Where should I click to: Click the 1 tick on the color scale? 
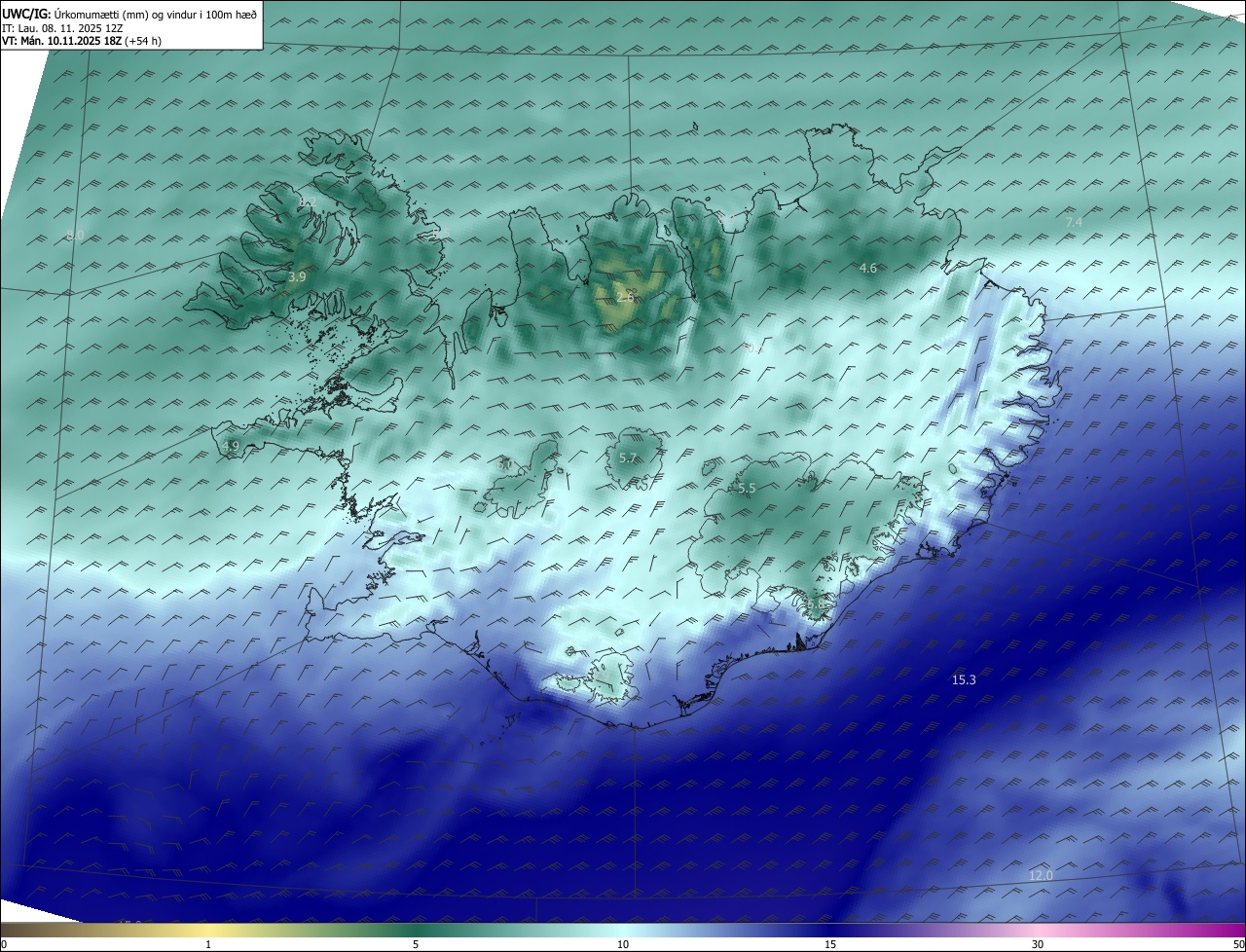(x=208, y=944)
